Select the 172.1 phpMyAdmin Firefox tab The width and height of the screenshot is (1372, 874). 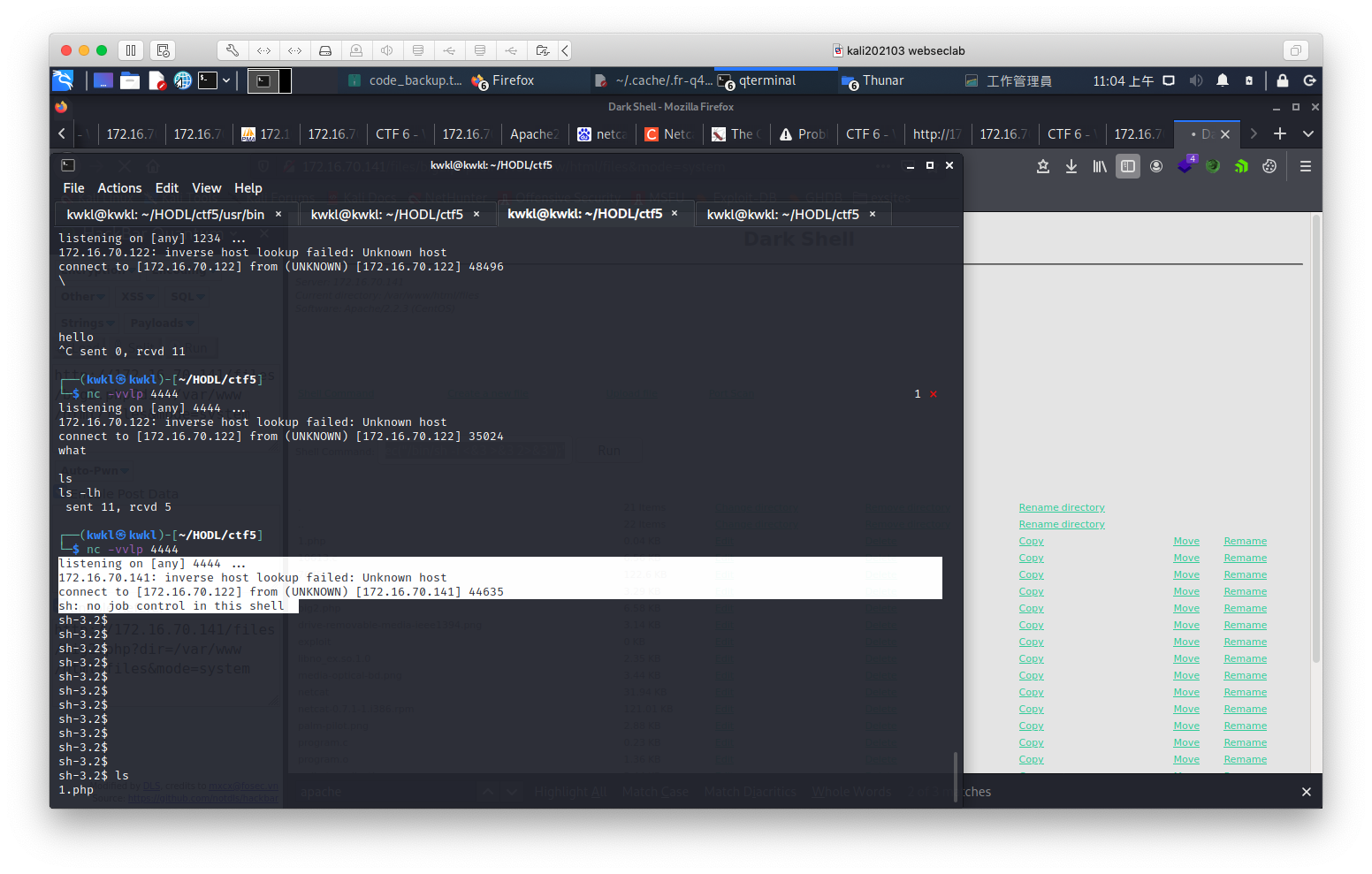point(265,133)
